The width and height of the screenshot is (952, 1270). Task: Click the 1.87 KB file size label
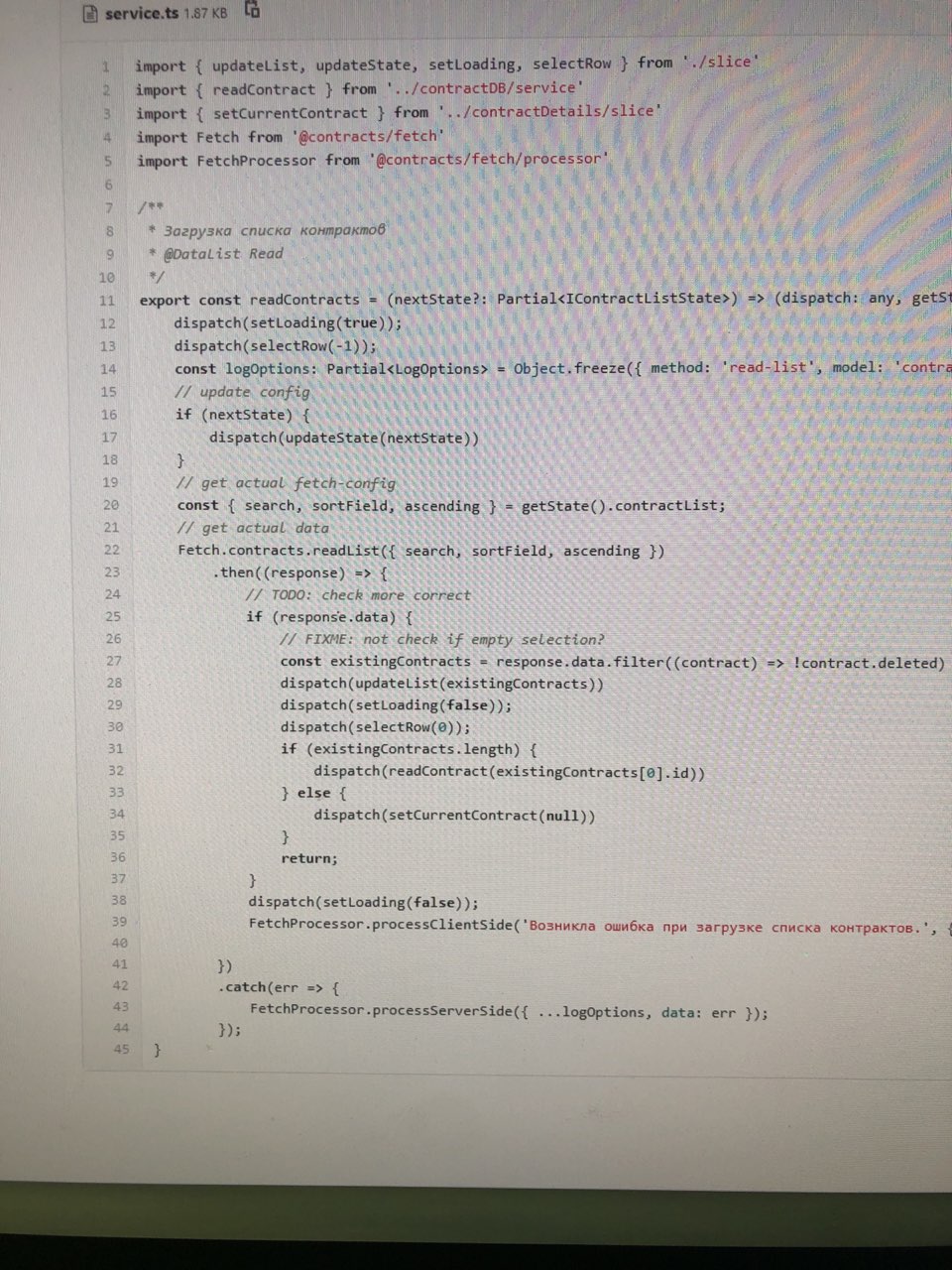(x=205, y=13)
